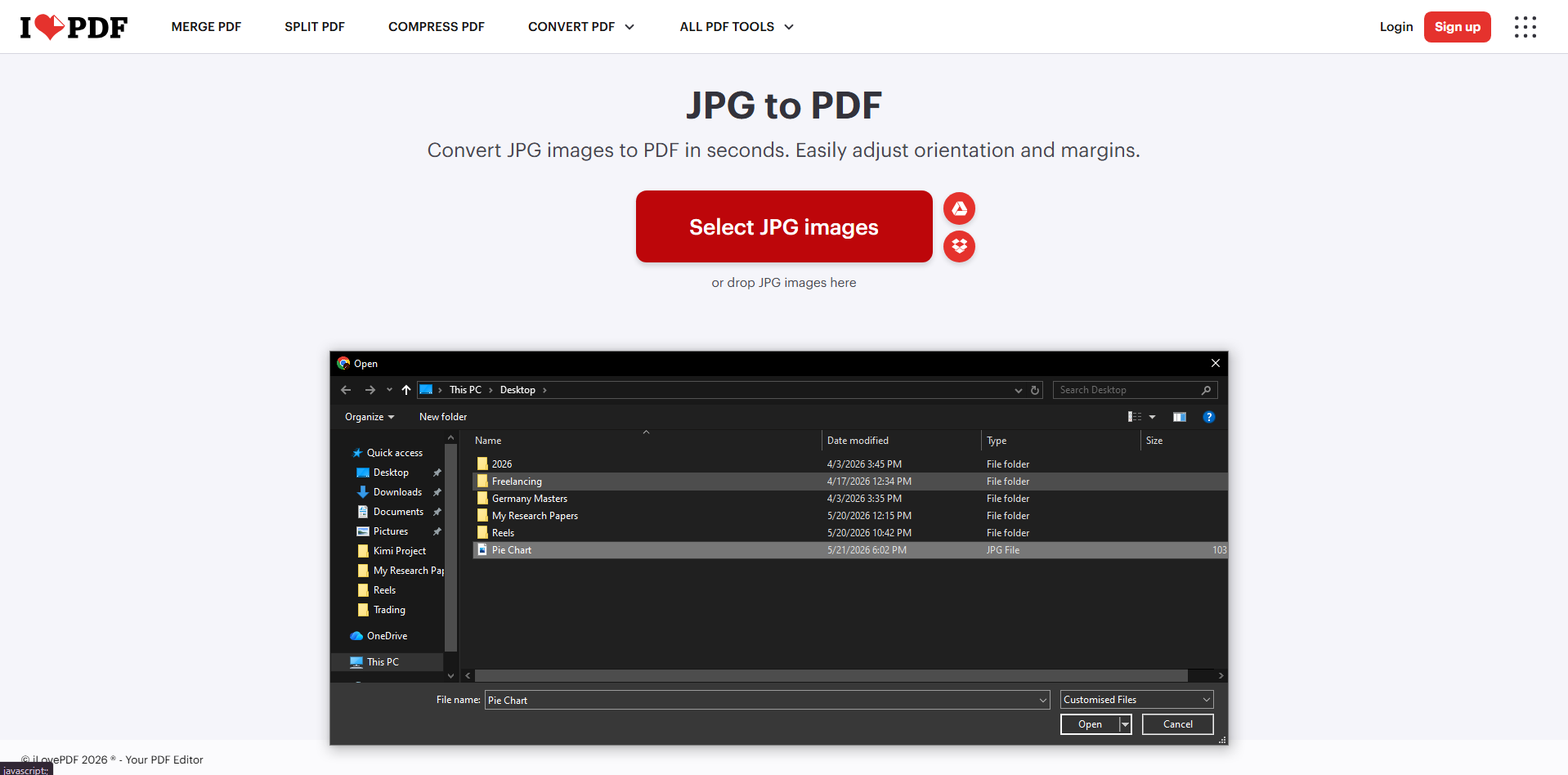Click Desktop in breadcrumb path
Image resolution: width=1568 pixels, height=775 pixels.
pyautogui.click(x=517, y=390)
